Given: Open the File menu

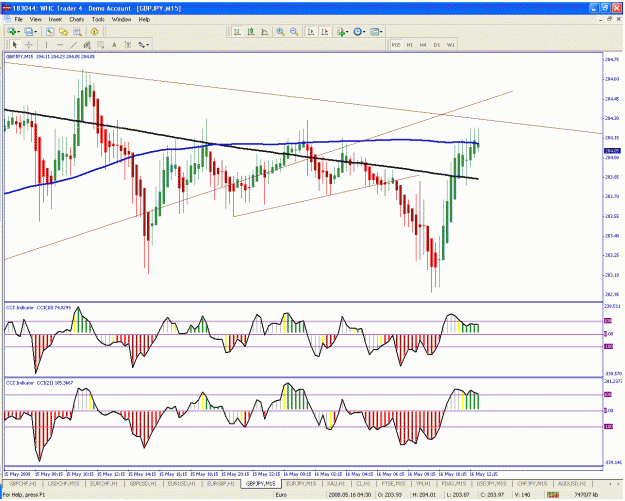Looking at the screenshot, I should (19, 19).
